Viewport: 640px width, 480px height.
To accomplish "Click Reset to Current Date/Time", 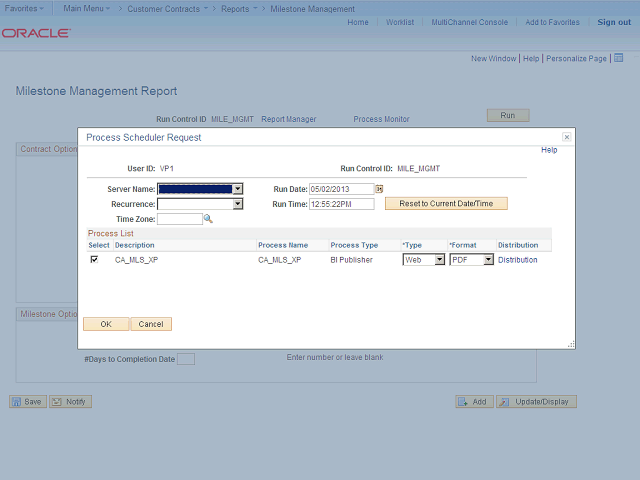I will [x=446, y=203].
